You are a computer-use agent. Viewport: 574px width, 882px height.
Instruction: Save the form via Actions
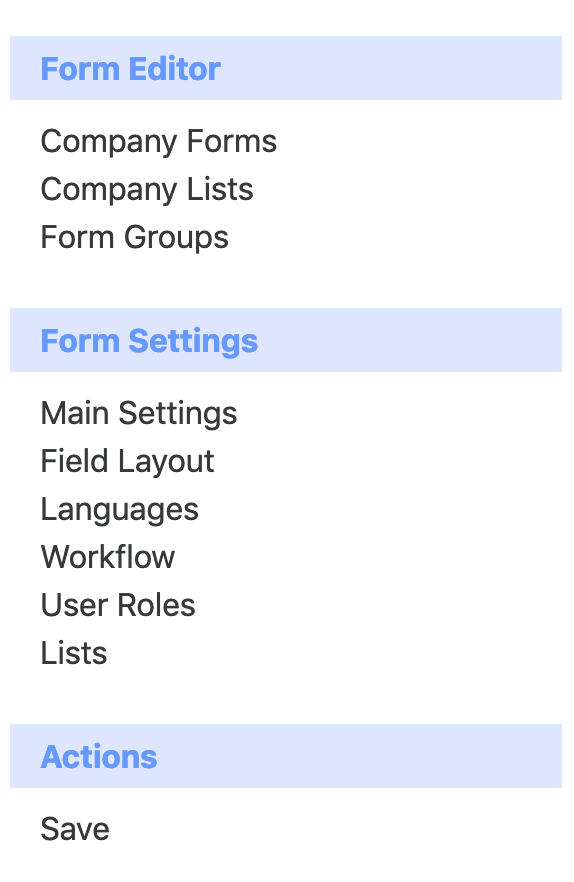pyautogui.click(x=75, y=829)
